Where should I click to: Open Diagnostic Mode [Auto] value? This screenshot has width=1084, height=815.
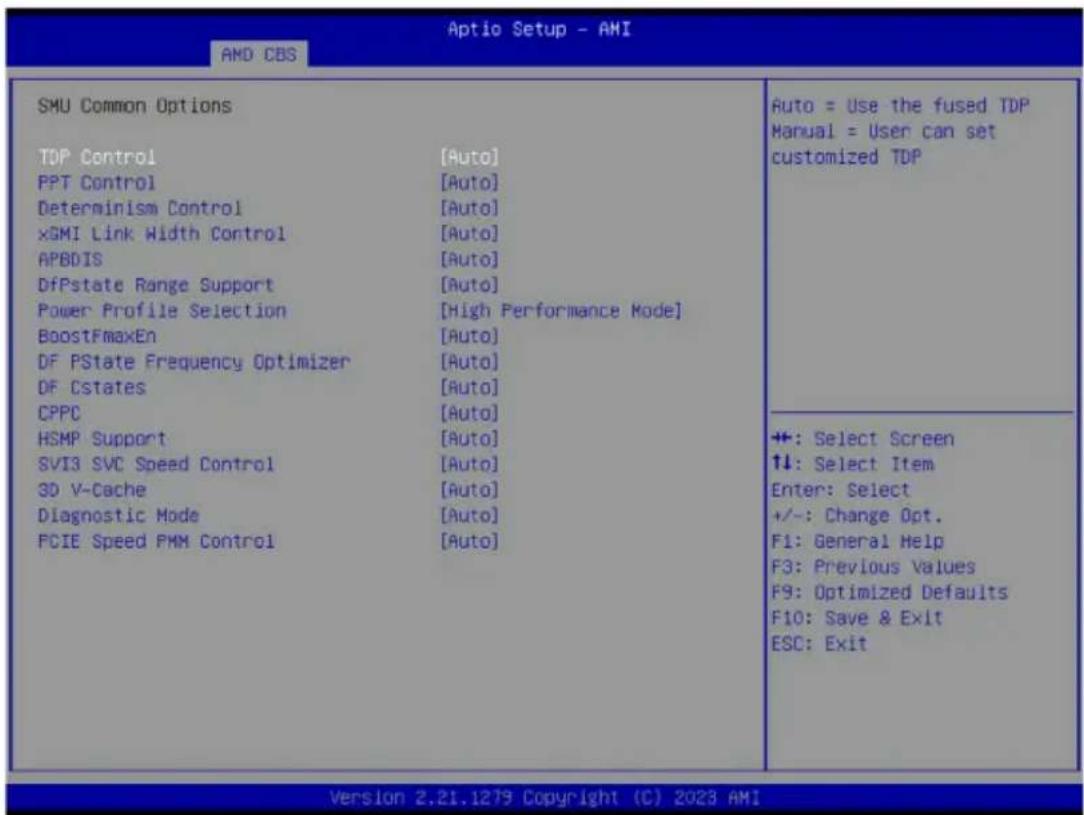(x=469, y=515)
